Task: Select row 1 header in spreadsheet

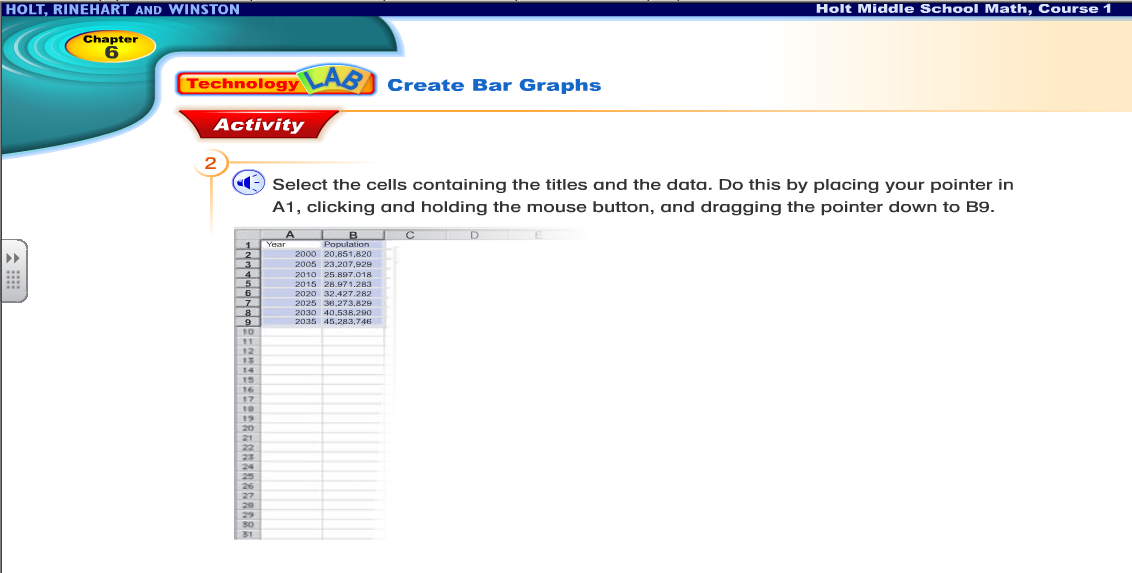Action: [x=246, y=244]
